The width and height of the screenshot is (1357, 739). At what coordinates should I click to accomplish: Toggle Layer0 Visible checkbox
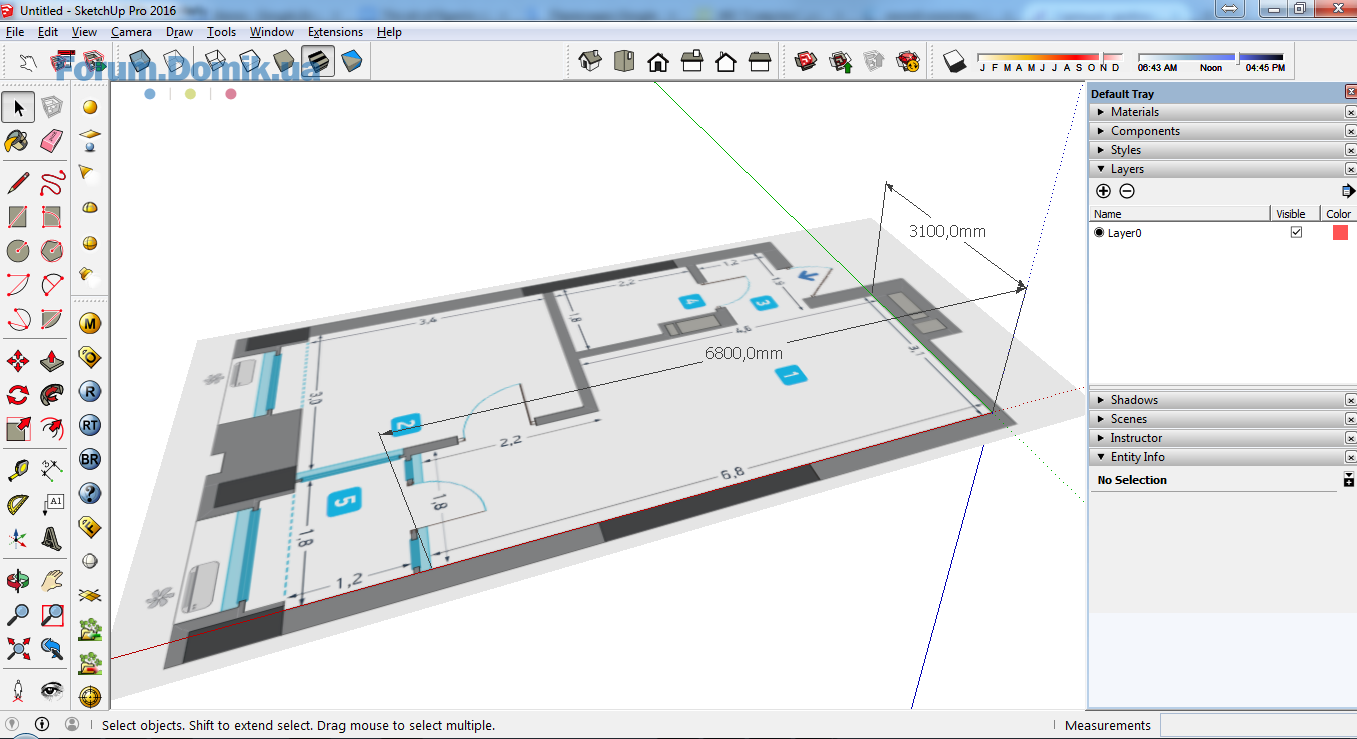[x=1297, y=232]
